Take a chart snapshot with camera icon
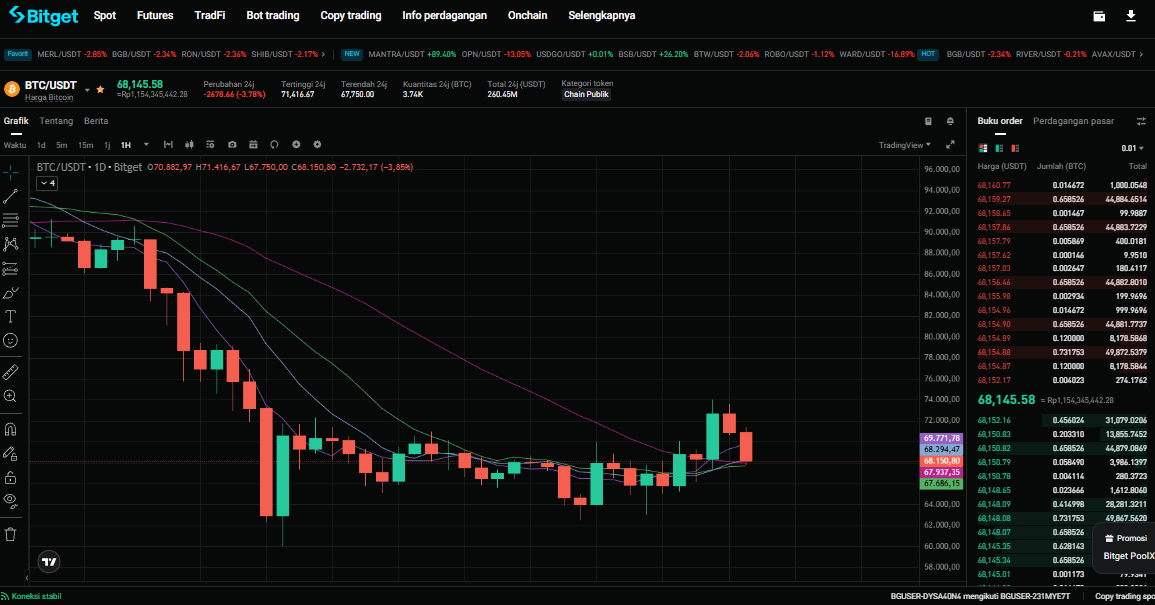 click(232, 145)
